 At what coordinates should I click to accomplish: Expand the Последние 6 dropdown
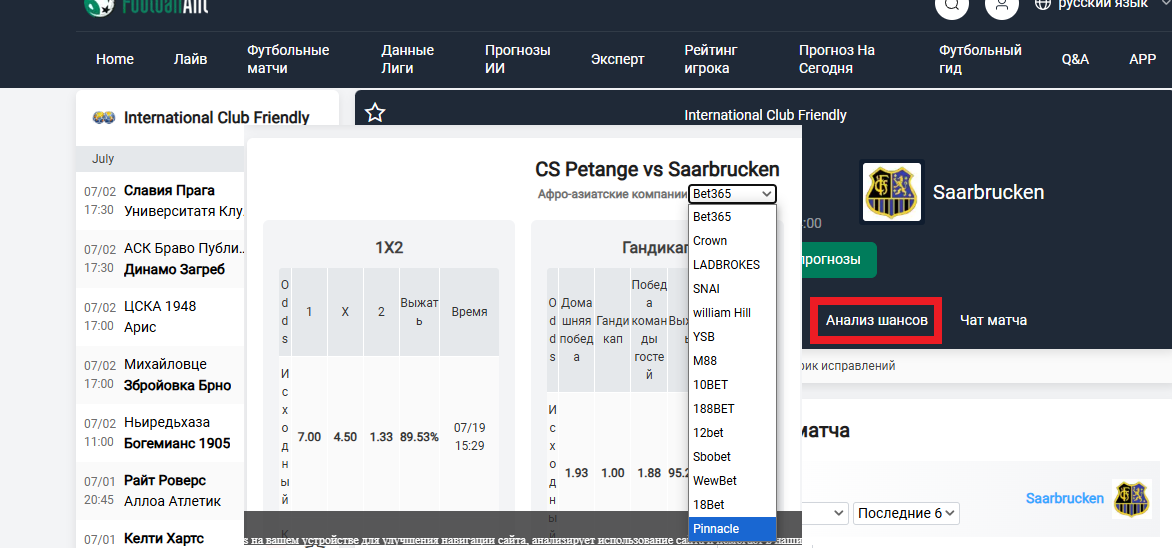905,513
